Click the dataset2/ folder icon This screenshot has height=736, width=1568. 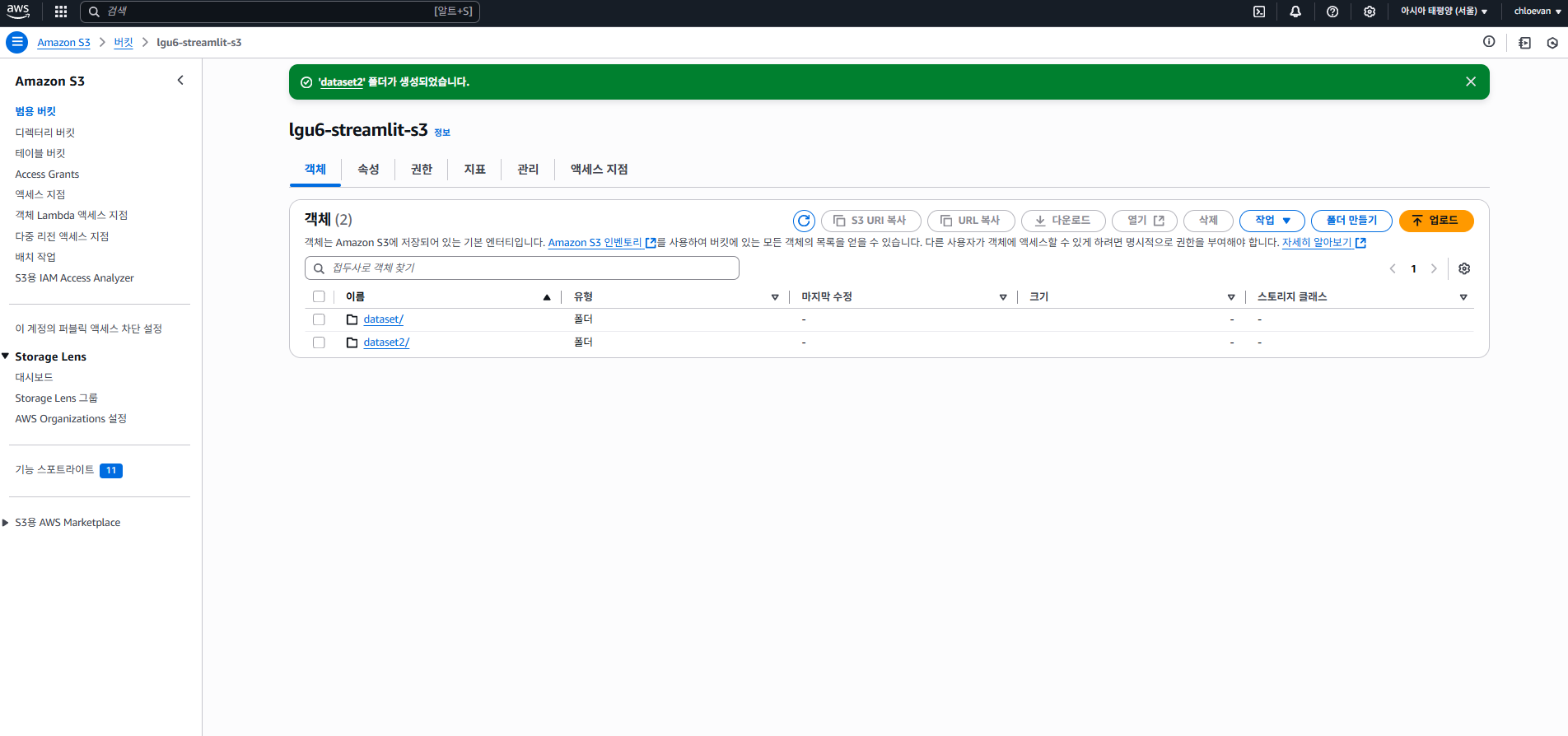(352, 342)
